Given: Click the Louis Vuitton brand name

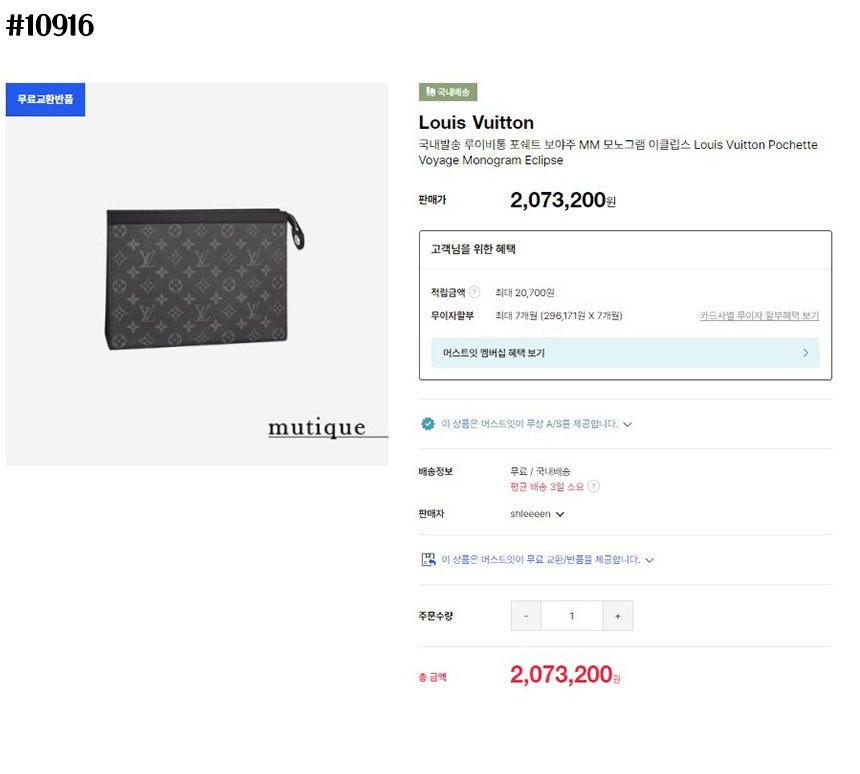Looking at the screenshot, I should coord(476,123).
